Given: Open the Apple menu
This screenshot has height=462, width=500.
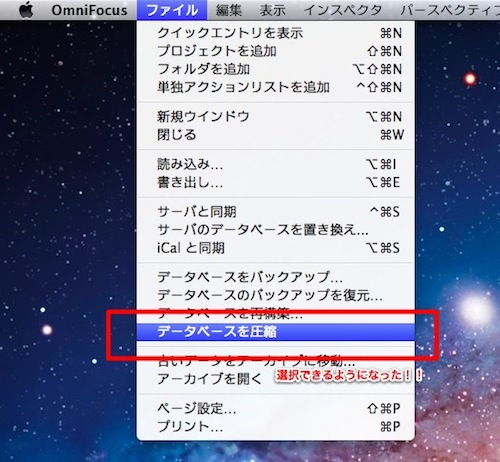Looking at the screenshot, I should [x=26, y=10].
